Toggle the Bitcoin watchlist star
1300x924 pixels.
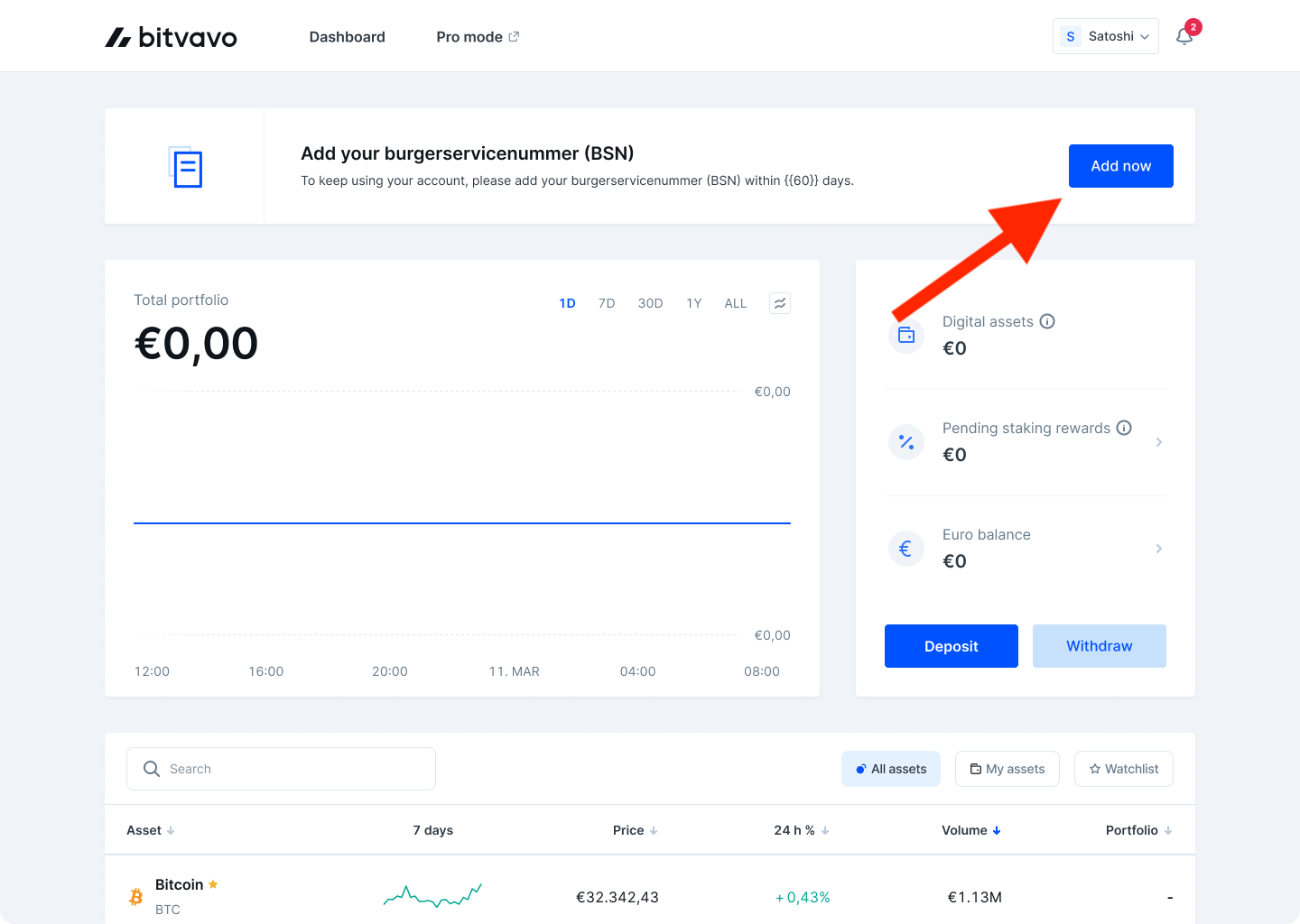[213, 884]
